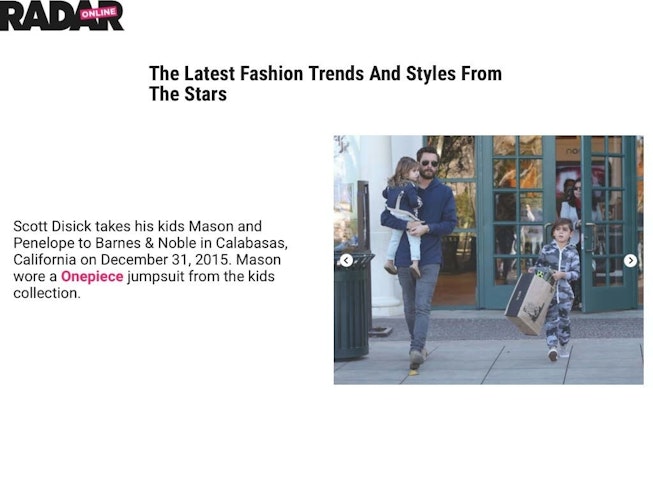Viewport: 653px width, 490px height.
Task: Click the green trash can in photo
Action: [x=352, y=306]
